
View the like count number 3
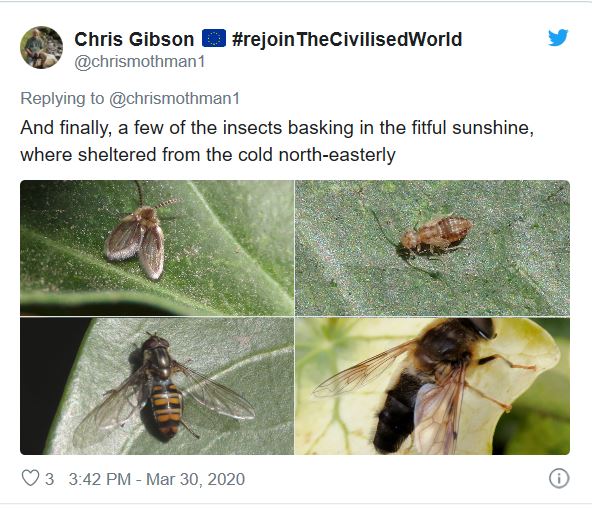[x=49, y=479]
